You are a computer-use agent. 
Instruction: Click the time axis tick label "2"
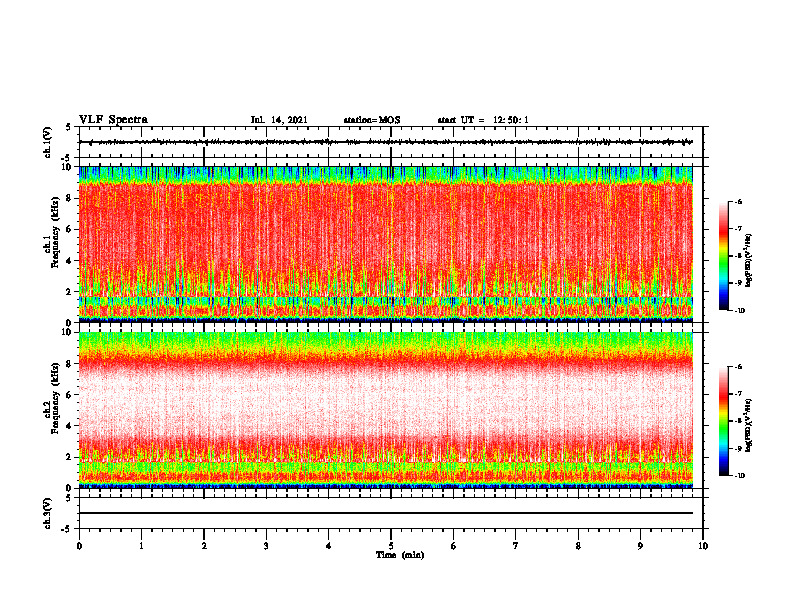pyautogui.click(x=204, y=546)
